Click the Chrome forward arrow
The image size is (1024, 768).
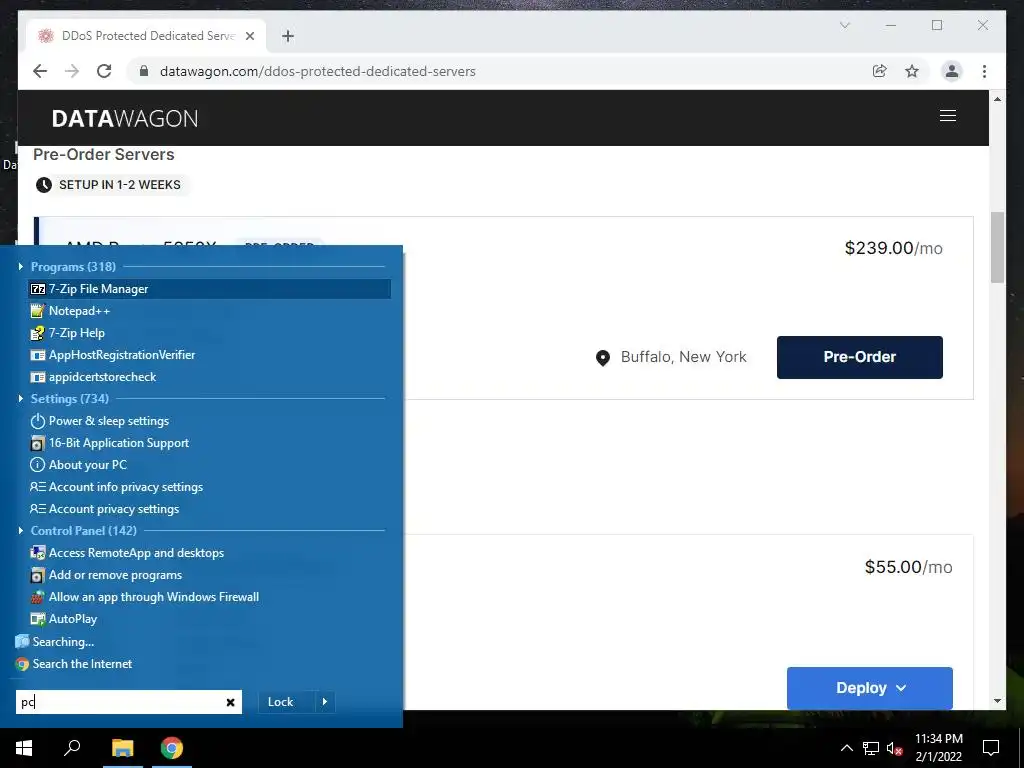(x=72, y=71)
